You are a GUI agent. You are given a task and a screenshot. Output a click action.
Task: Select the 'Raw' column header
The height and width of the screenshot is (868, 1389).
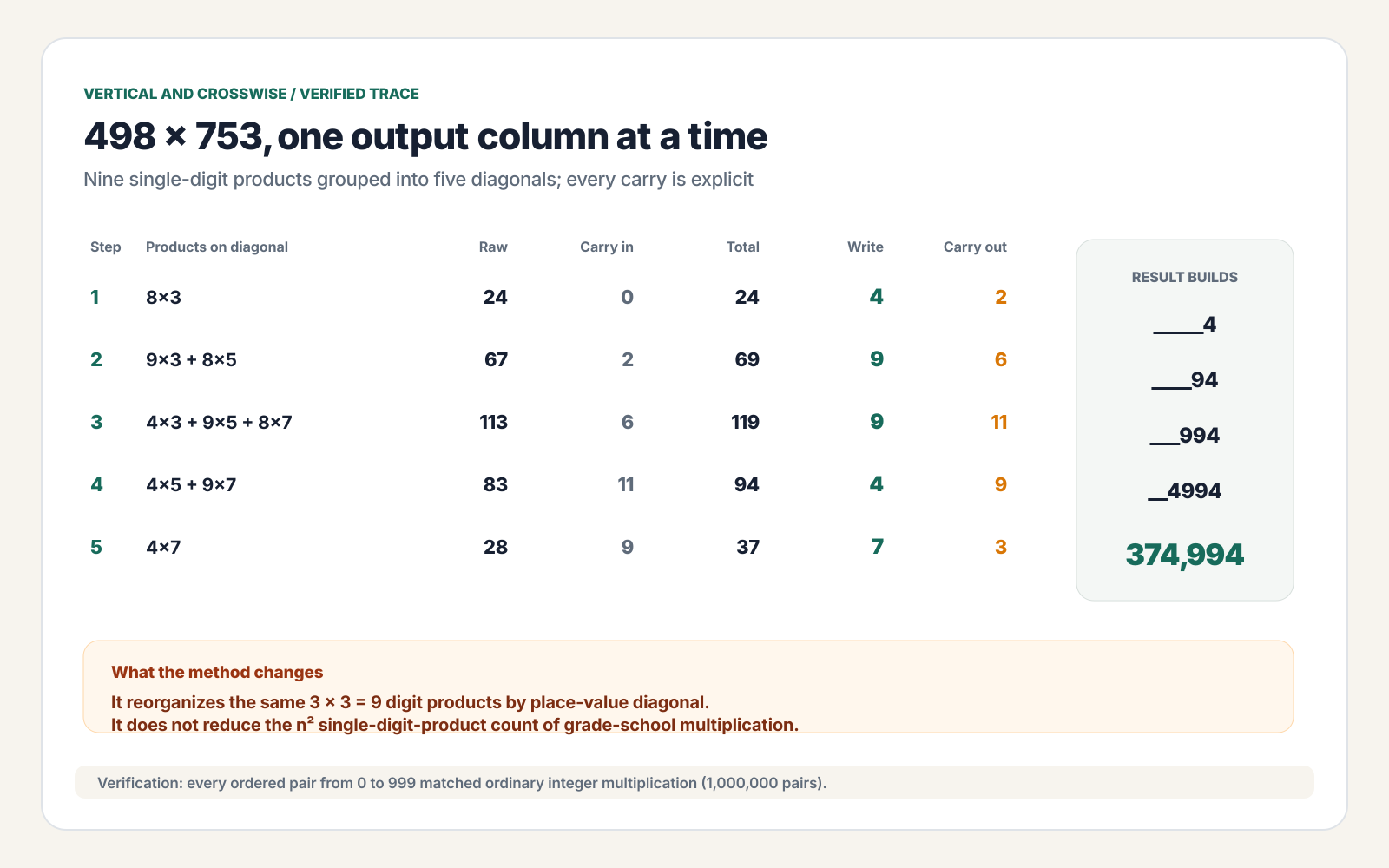tap(493, 247)
